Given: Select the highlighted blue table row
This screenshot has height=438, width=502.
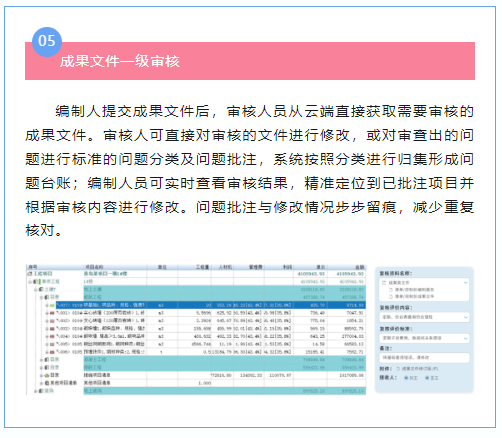Looking at the screenshot, I should point(211,305).
